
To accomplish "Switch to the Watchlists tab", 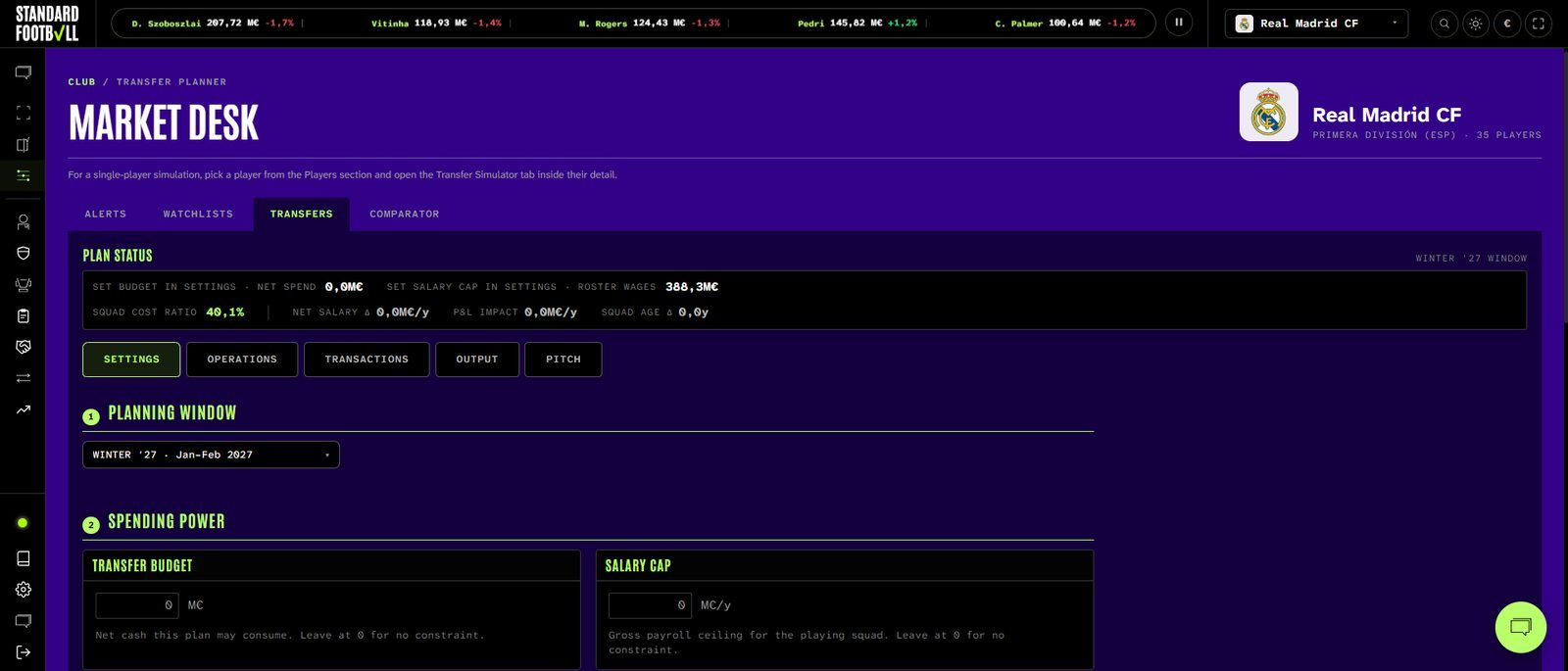I will 198,214.
